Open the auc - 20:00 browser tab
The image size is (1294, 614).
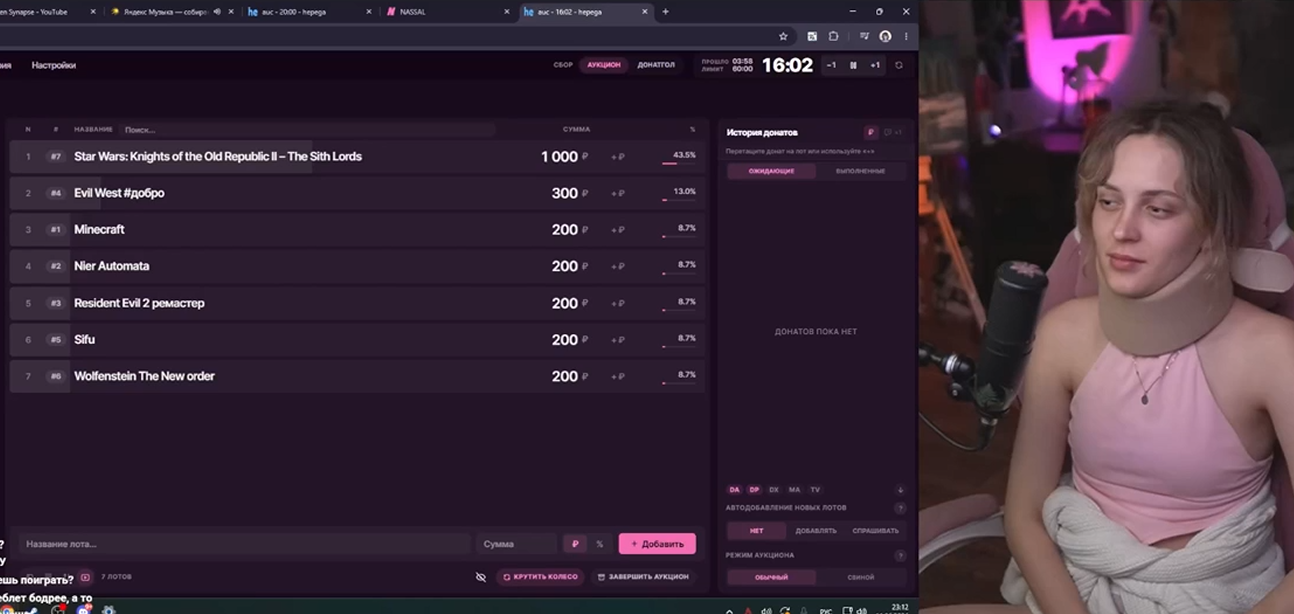tap(308, 12)
